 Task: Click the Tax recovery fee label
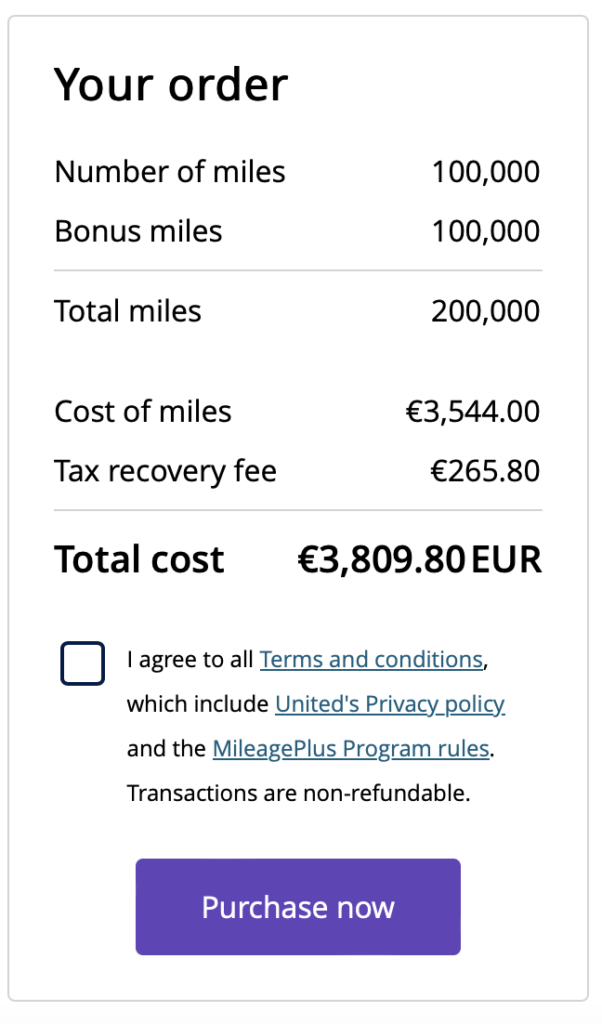coord(165,471)
